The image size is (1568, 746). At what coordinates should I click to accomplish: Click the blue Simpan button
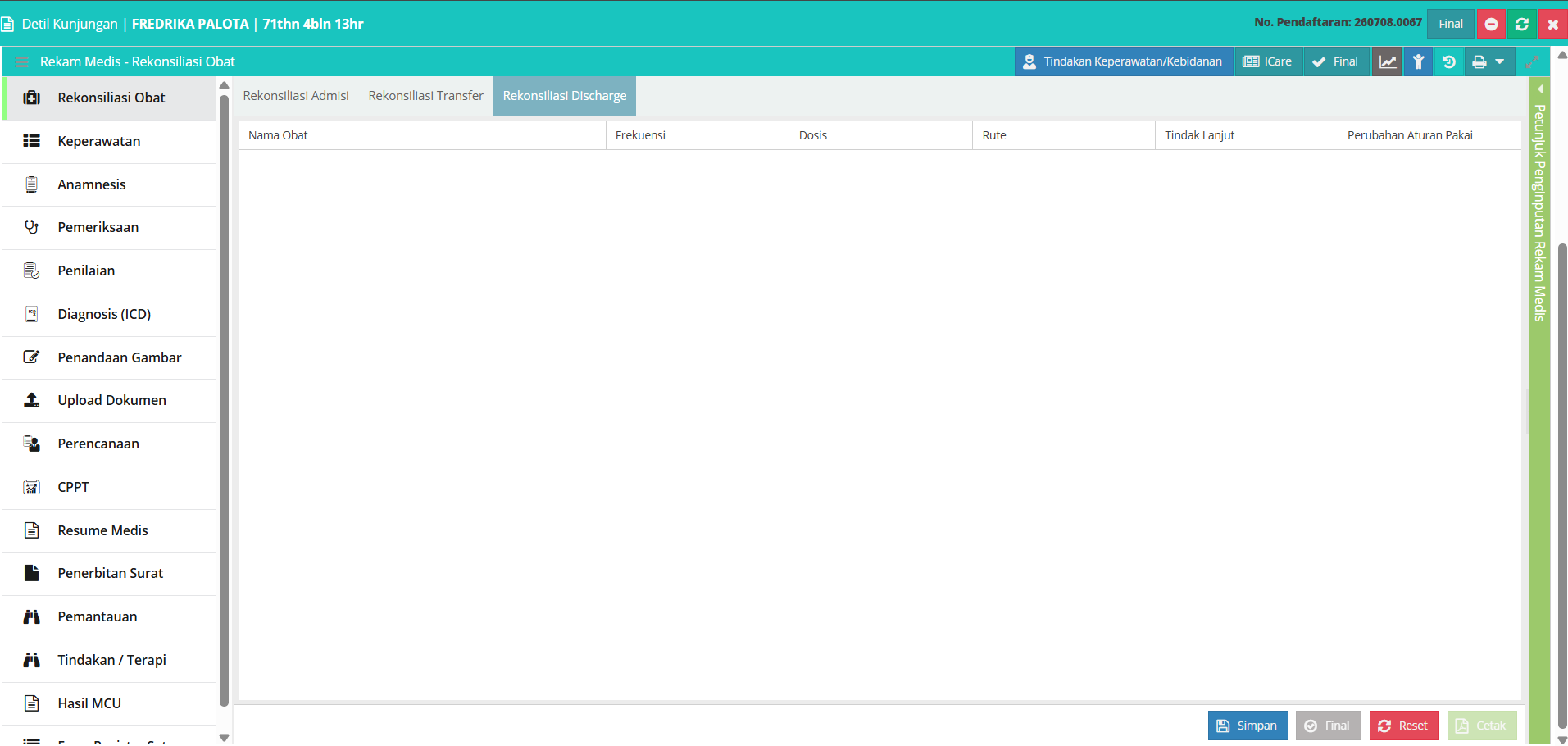(x=1248, y=726)
